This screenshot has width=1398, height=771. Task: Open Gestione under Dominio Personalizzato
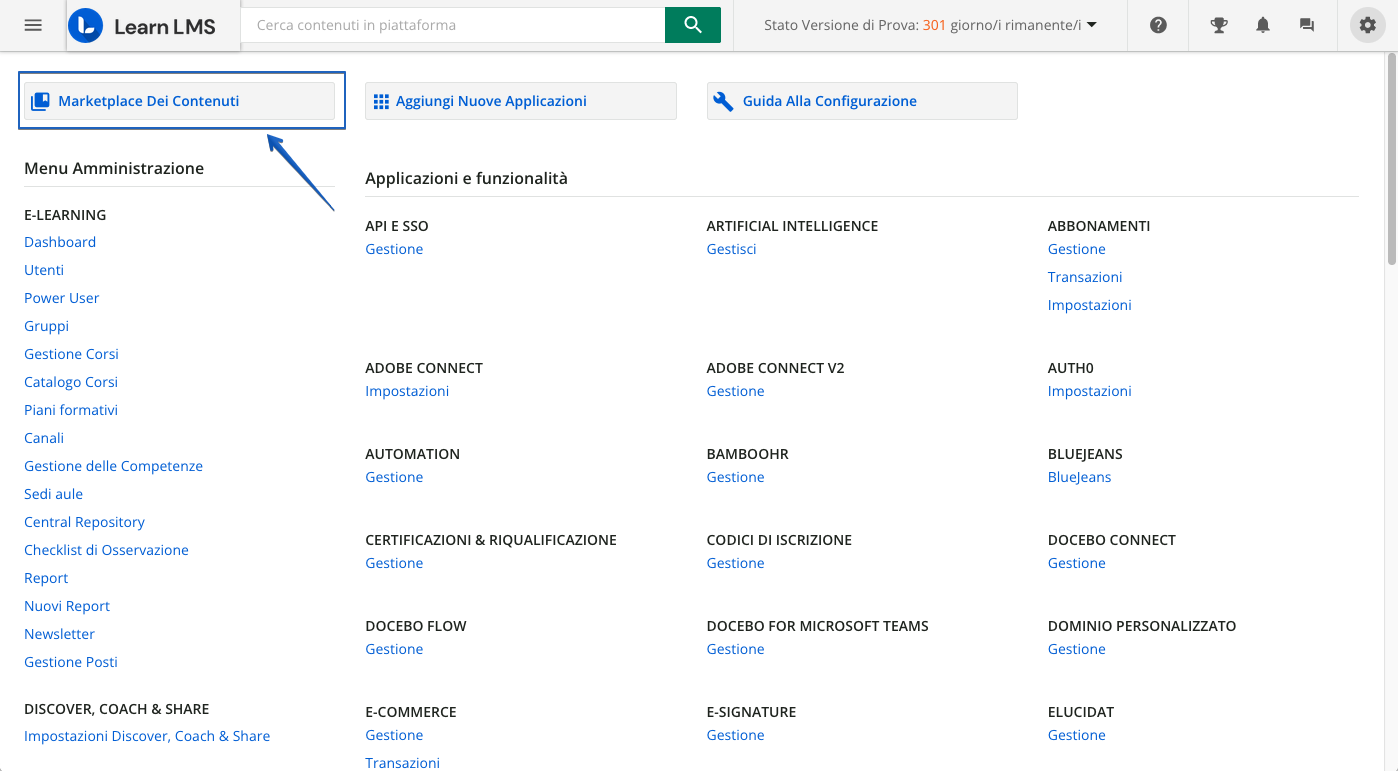[x=1077, y=649]
